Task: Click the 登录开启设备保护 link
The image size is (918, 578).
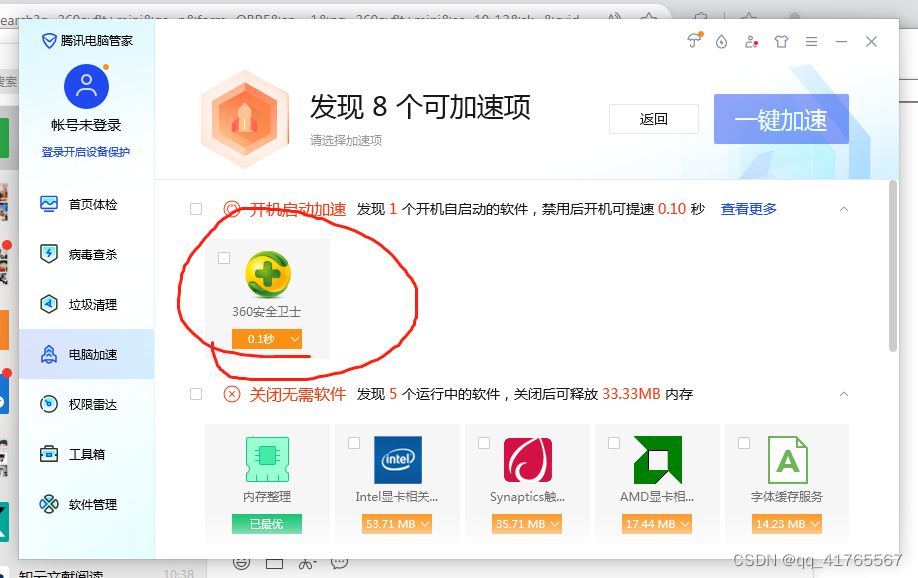Action: pos(86,152)
